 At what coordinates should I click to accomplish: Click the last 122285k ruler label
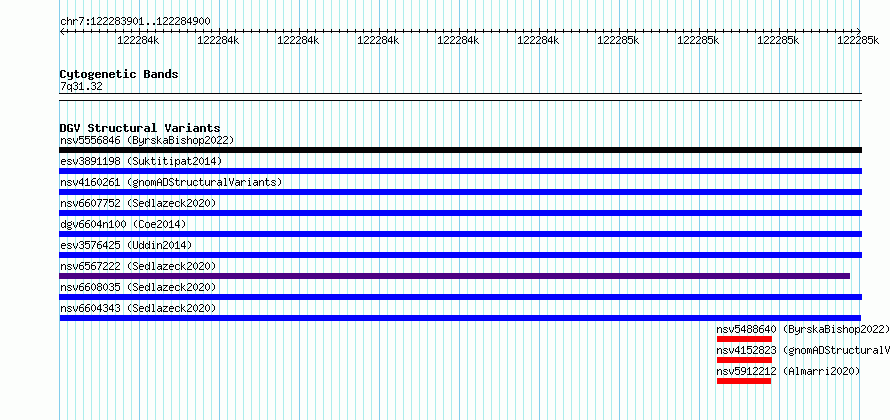tap(859, 40)
